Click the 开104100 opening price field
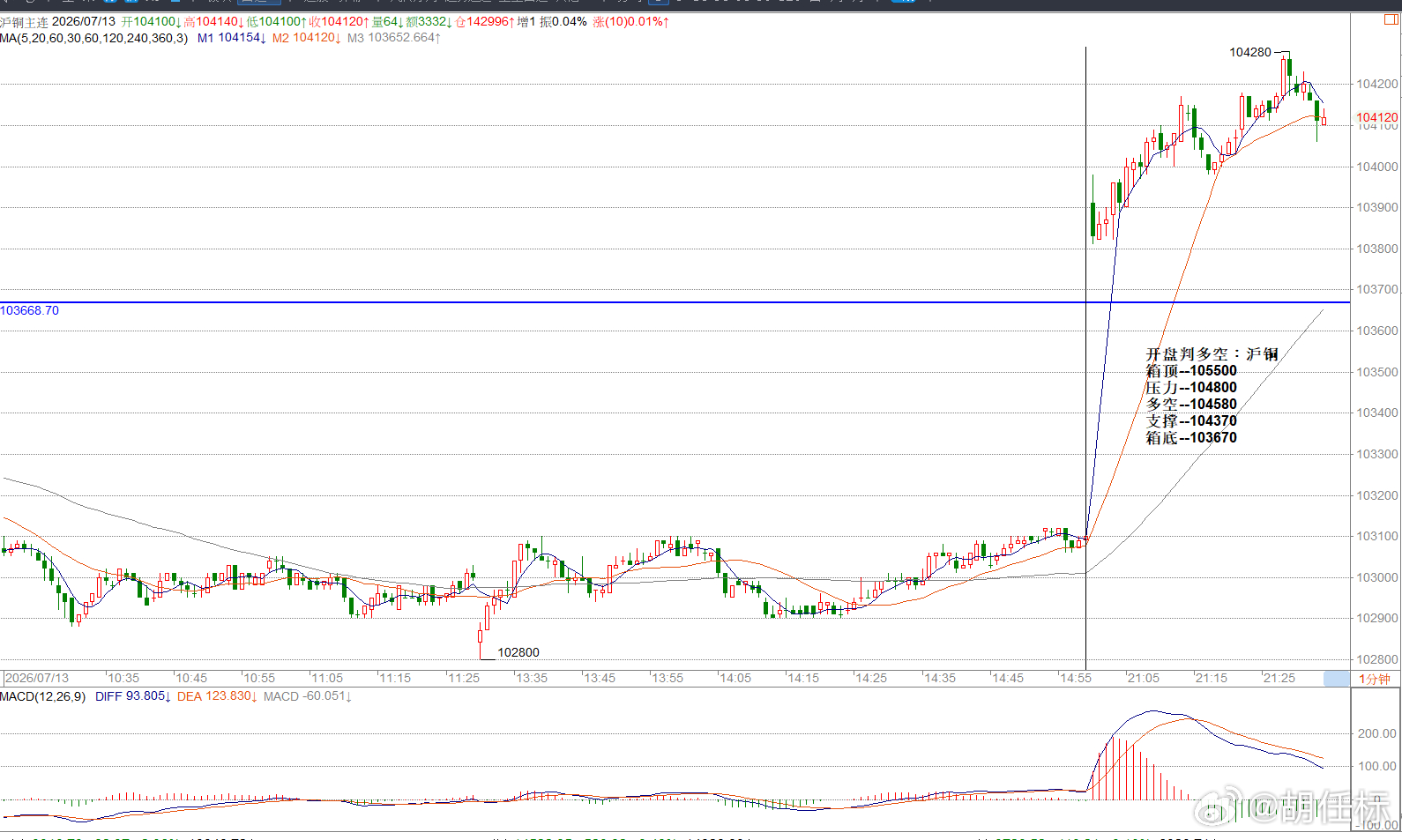The height and width of the screenshot is (840, 1402). coord(152,21)
